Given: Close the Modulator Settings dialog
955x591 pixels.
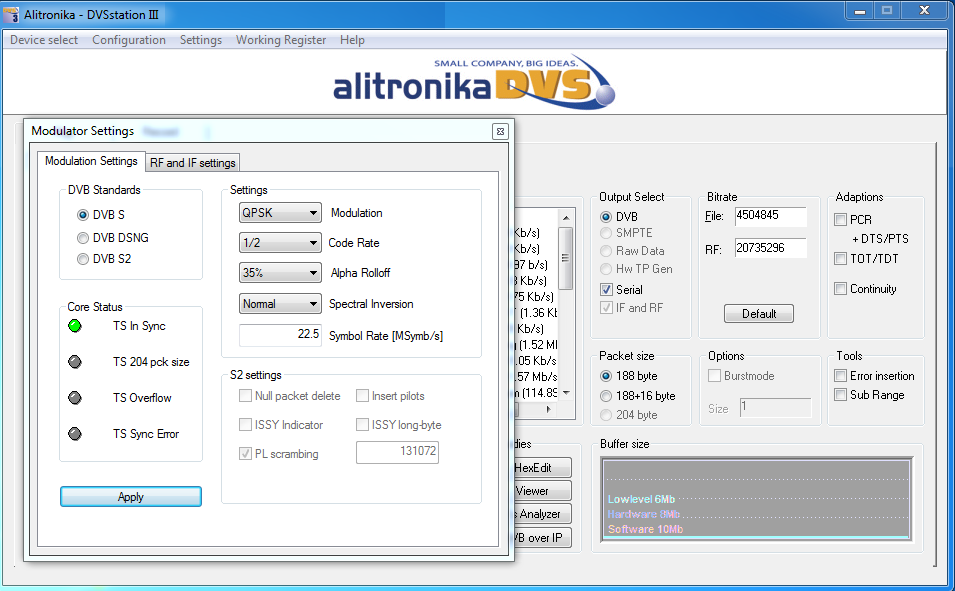Looking at the screenshot, I should point(499,131).
